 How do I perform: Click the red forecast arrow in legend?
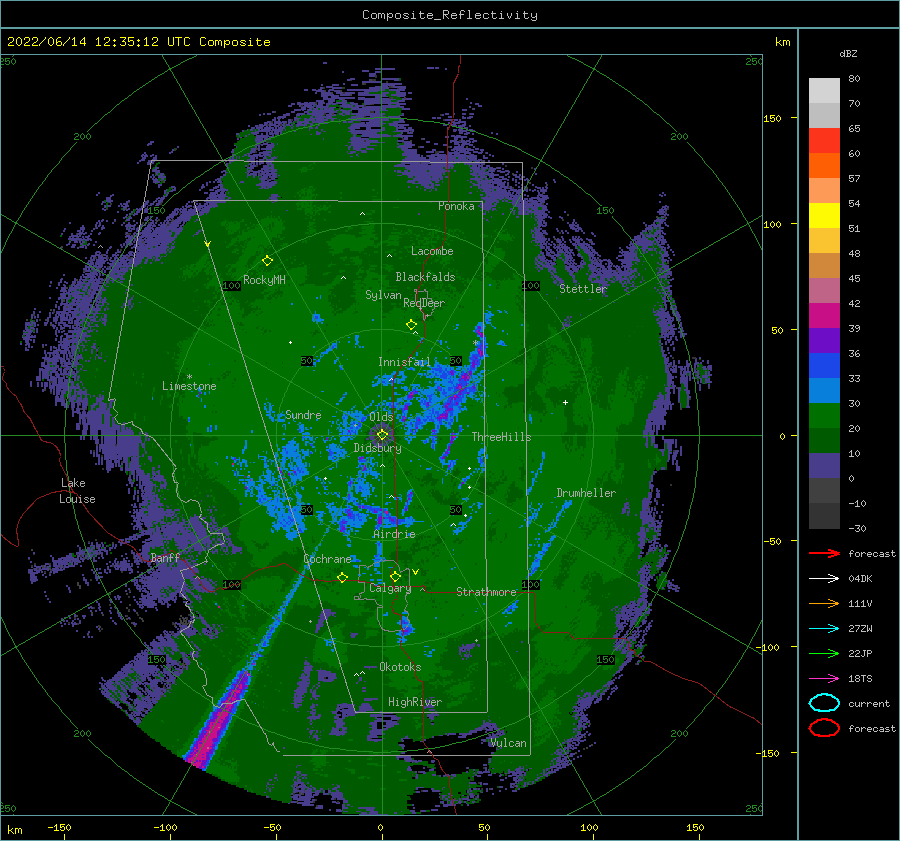pyautogui.click(x=824, y=553)
